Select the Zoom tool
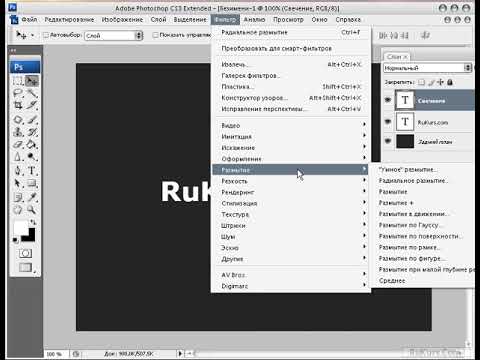The width and height of the screenshot is (480, 360). 32,210
